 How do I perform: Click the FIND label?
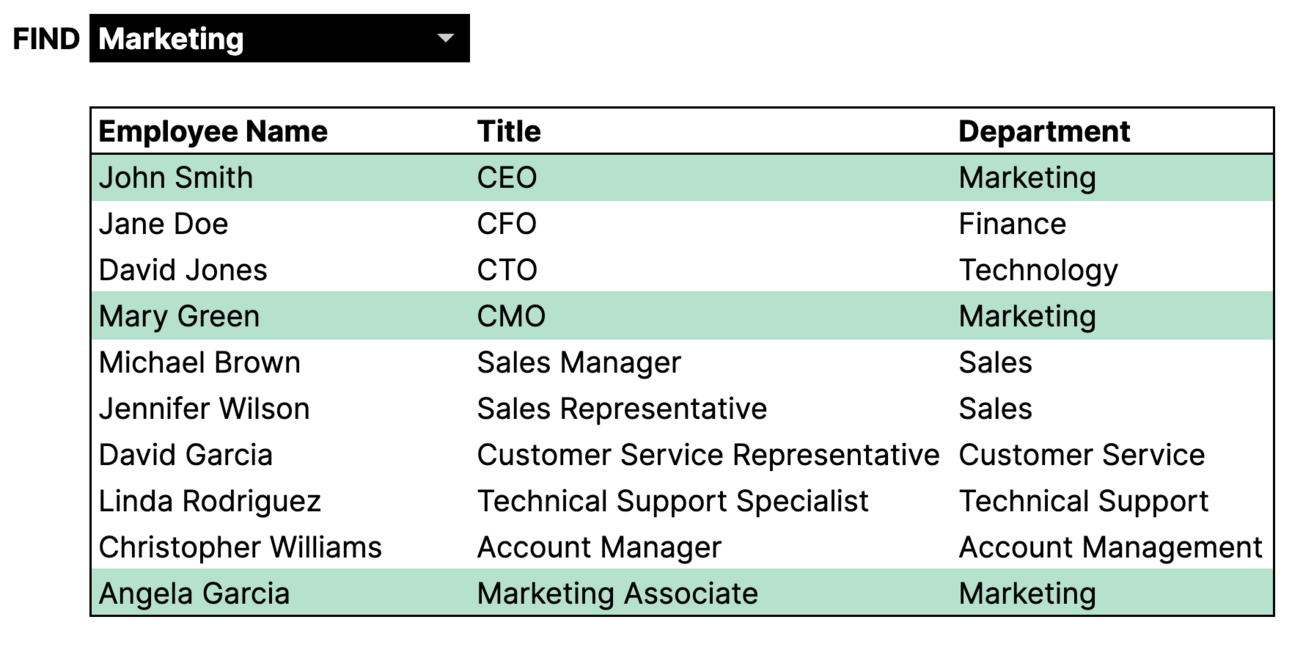46,39
